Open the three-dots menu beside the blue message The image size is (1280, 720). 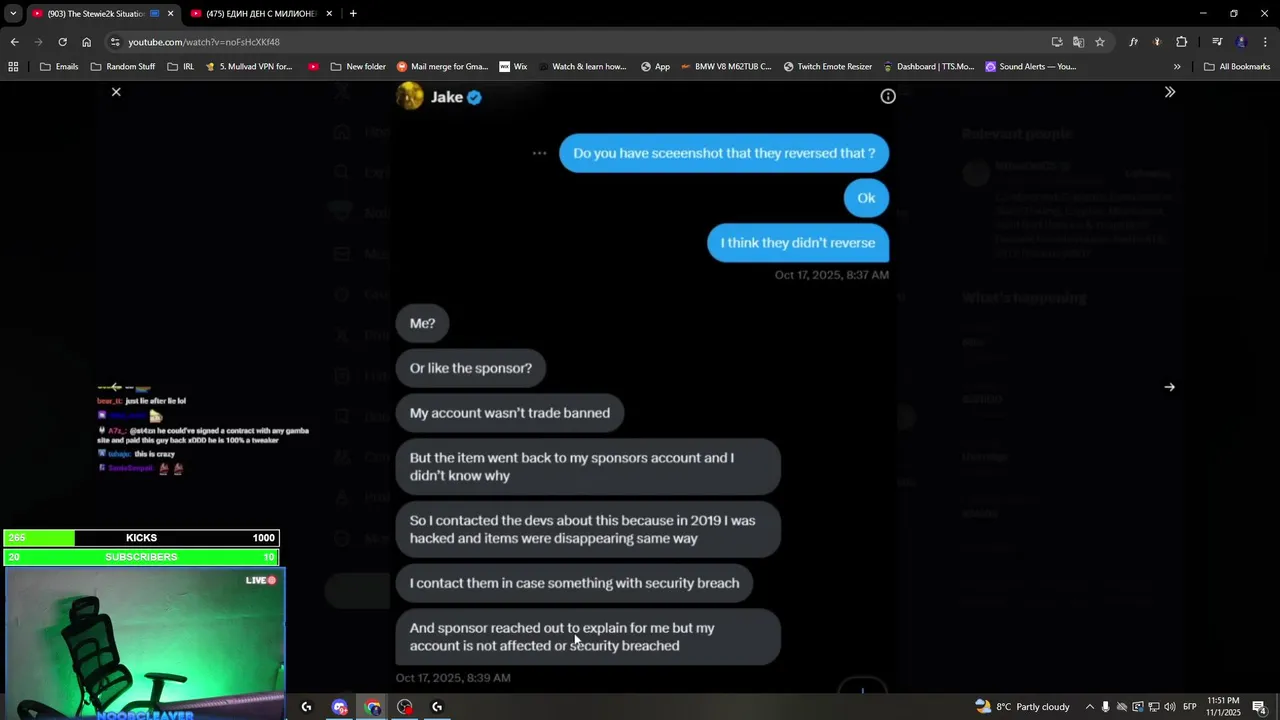(539, 153)
